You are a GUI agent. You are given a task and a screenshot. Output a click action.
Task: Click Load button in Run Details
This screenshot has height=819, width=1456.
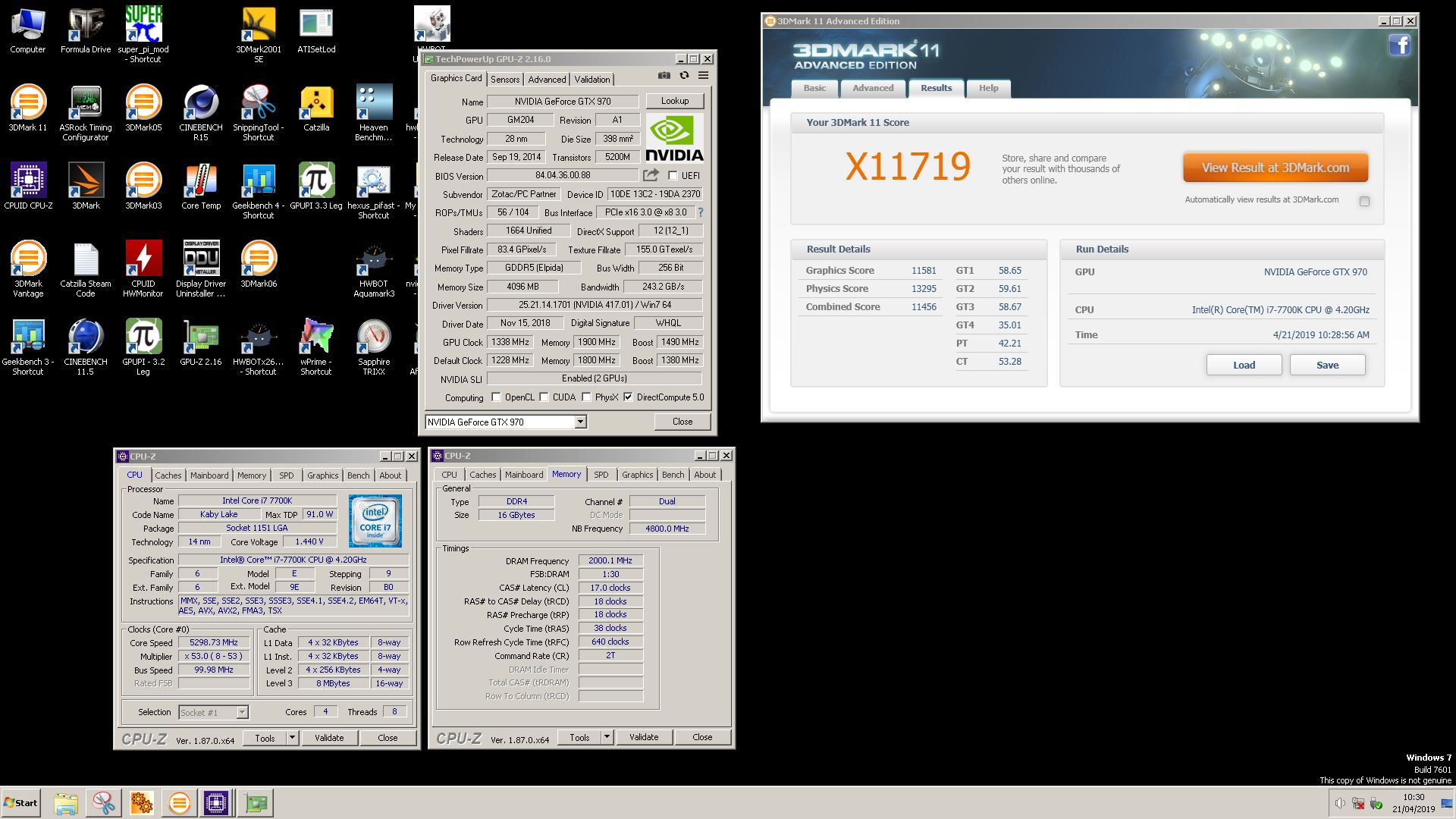[1244, 365]
